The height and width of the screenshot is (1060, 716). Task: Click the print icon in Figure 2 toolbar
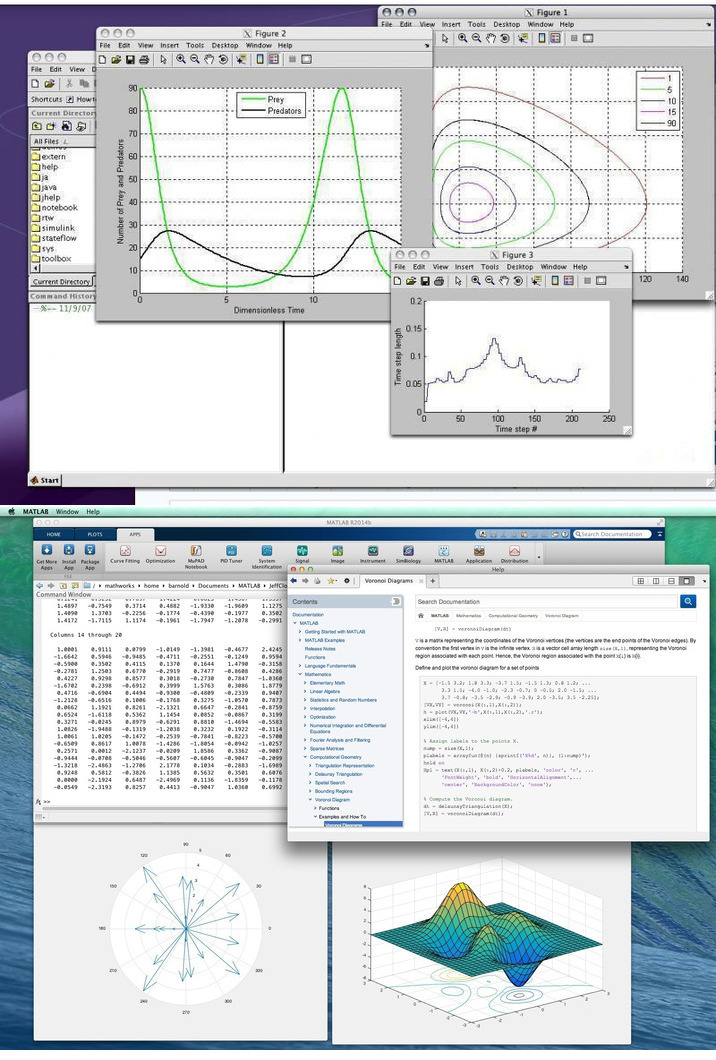point(145,59)
